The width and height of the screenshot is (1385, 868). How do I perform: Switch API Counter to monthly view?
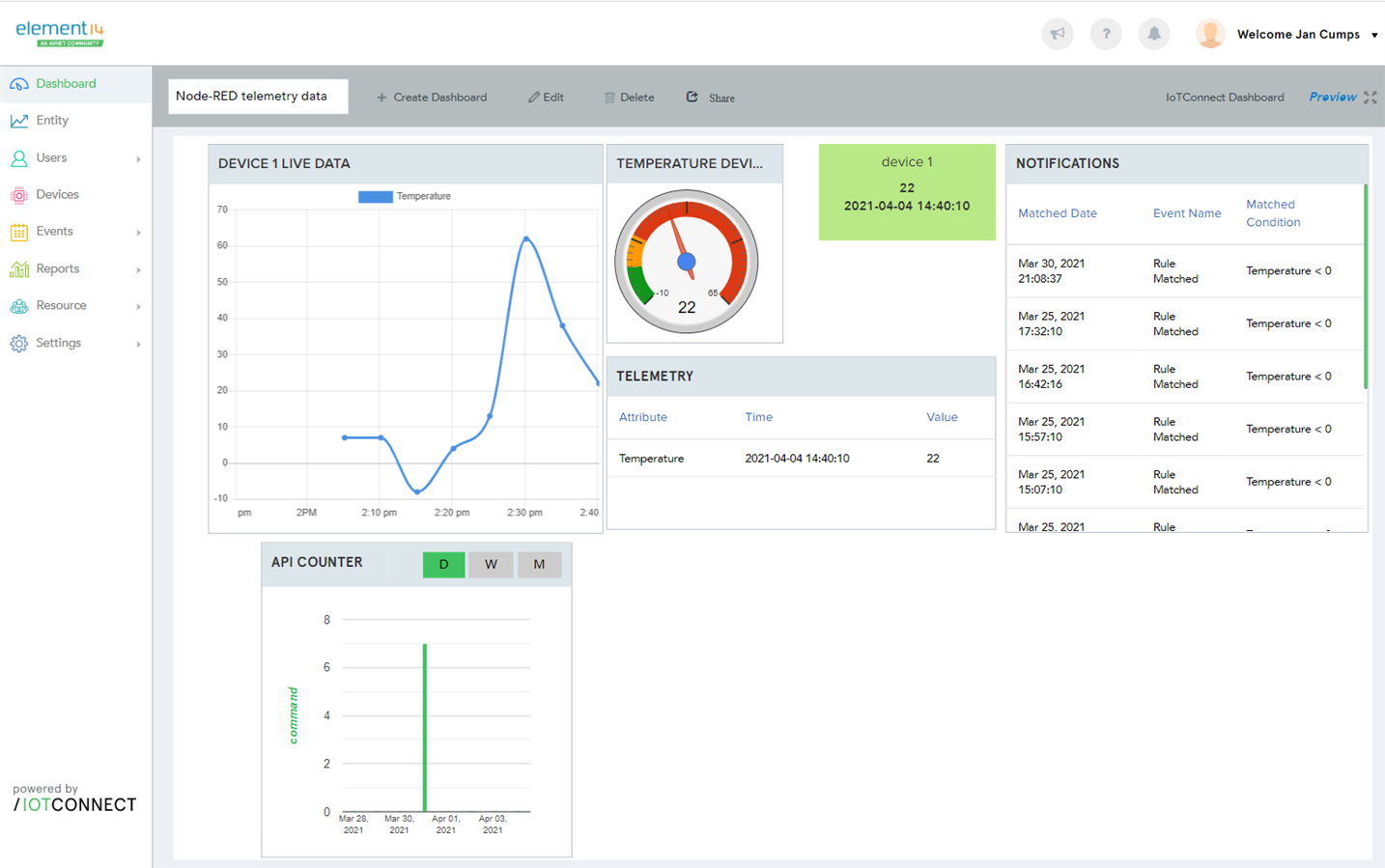tap(539, 565)
